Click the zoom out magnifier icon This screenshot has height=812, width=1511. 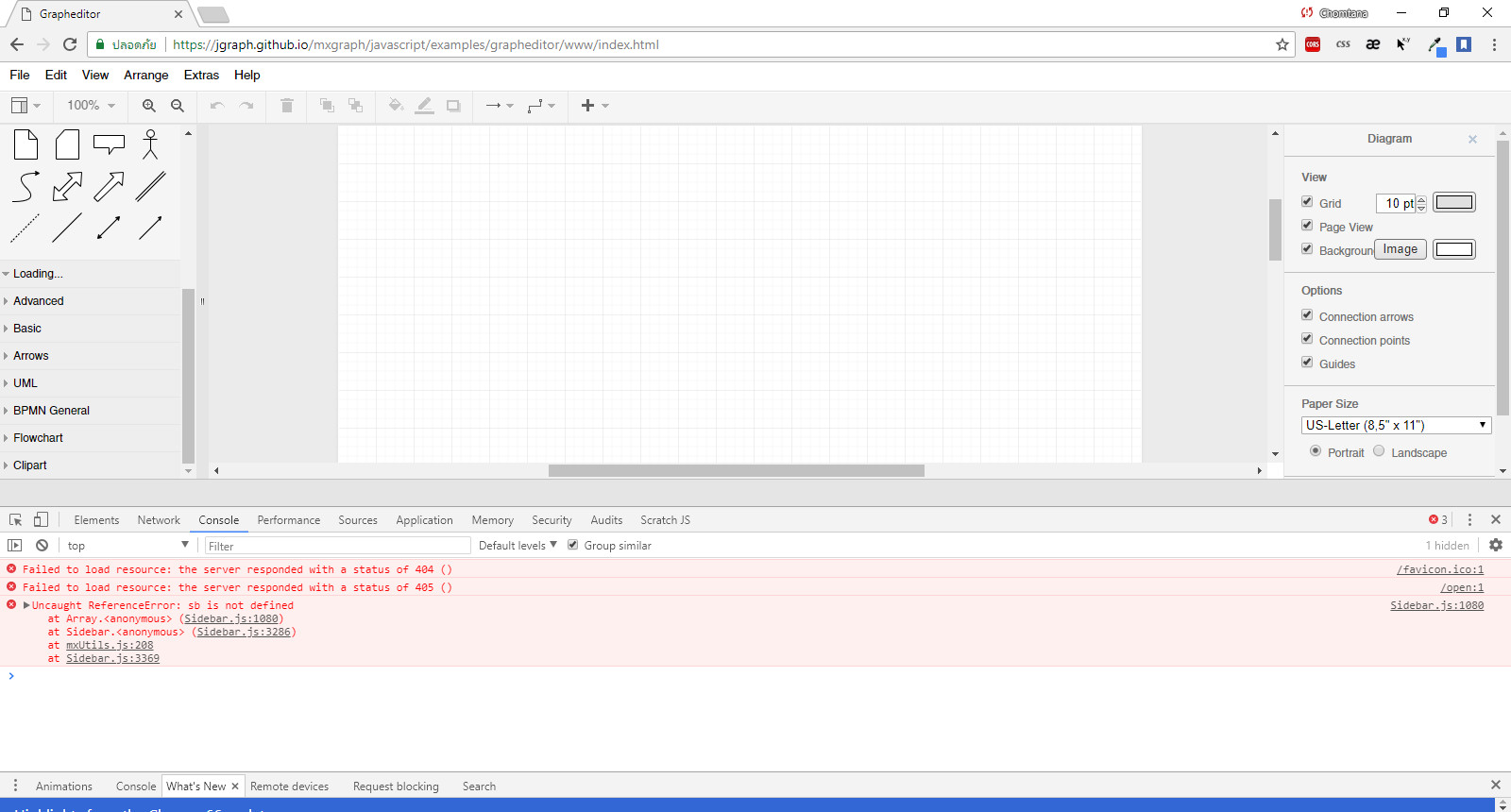[x=178, y=106]
